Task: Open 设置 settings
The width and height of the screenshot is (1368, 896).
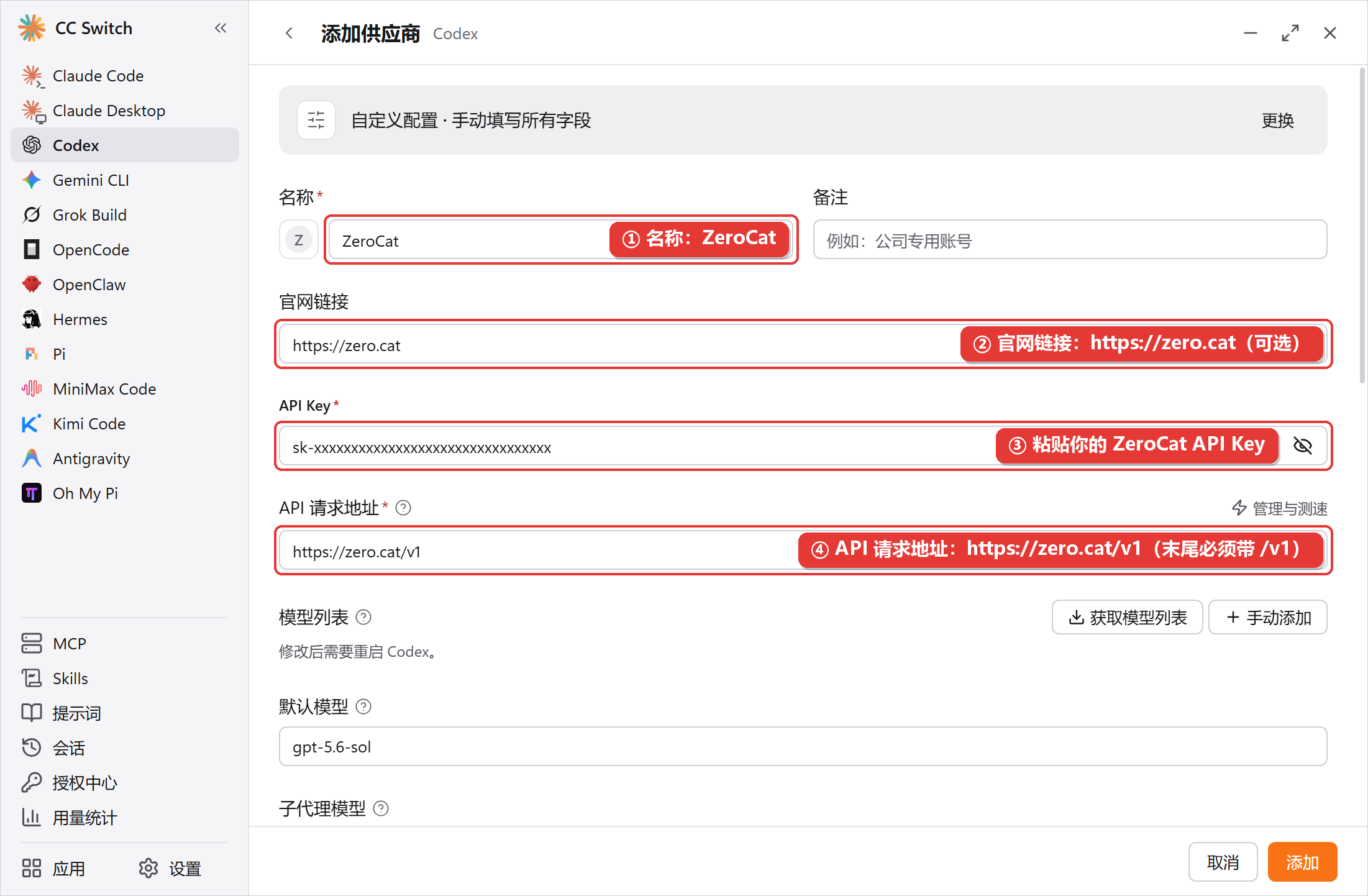Action: point(170,868)
